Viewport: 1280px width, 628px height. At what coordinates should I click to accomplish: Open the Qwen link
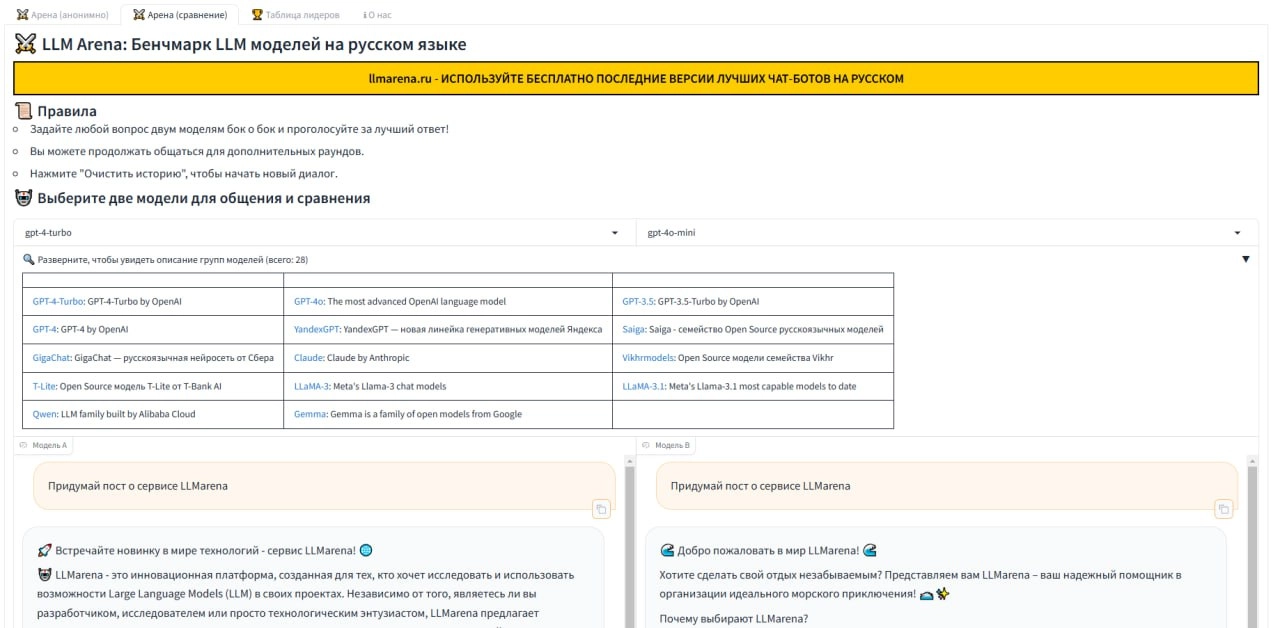pos(44,414)
